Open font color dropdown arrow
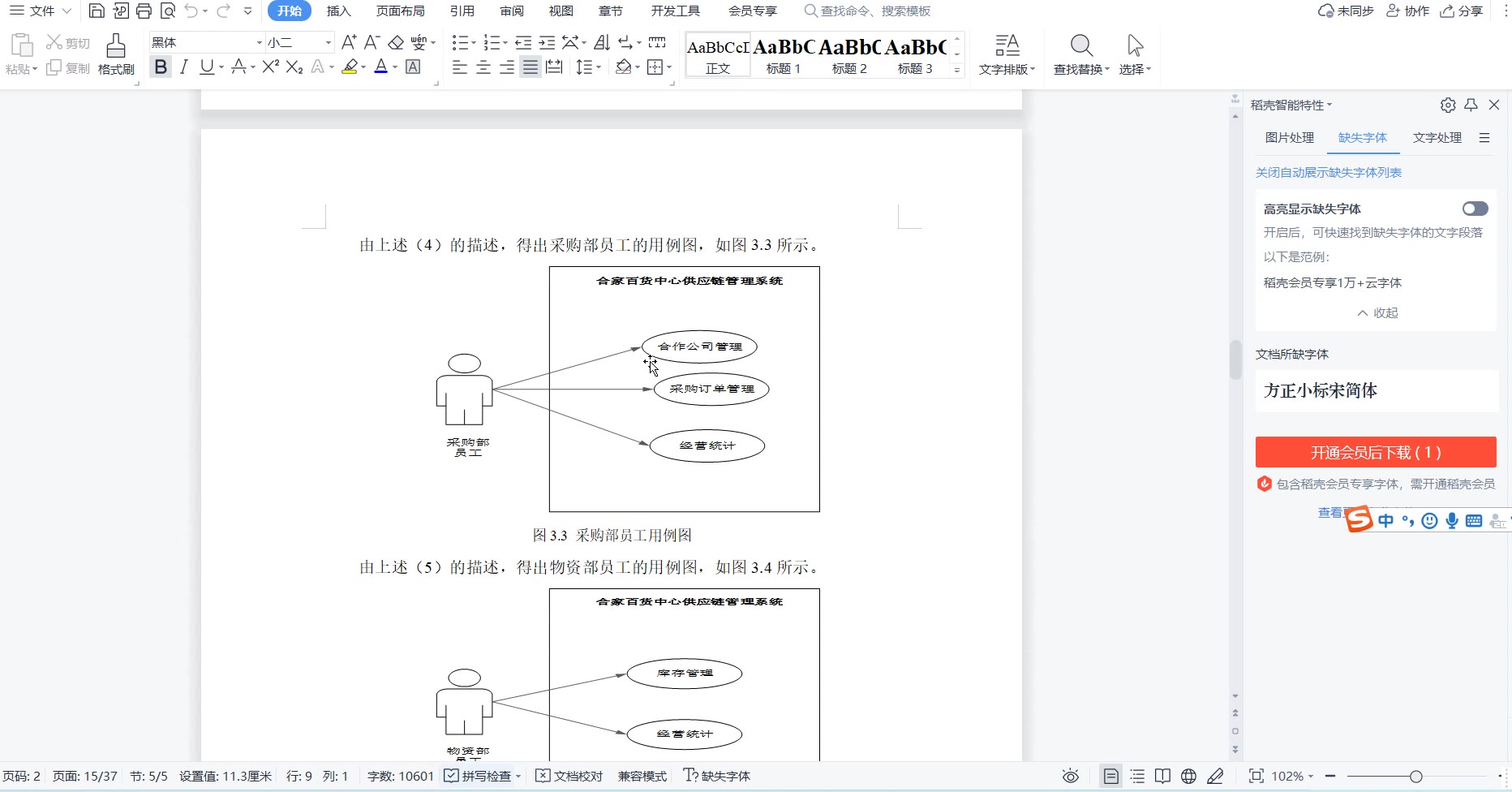 [395, 68]
